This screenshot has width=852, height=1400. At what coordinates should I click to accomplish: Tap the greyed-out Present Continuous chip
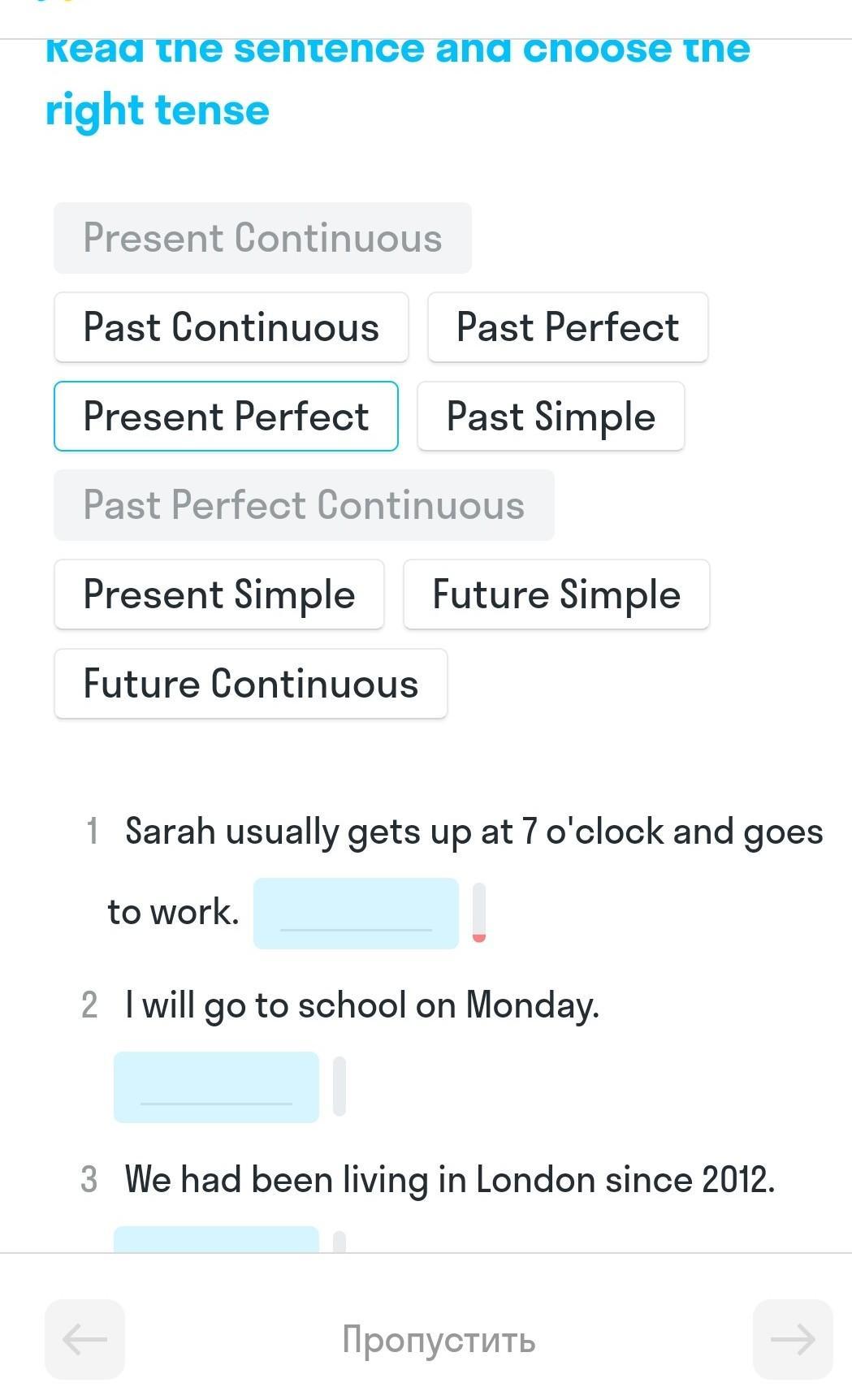[262, 238]
